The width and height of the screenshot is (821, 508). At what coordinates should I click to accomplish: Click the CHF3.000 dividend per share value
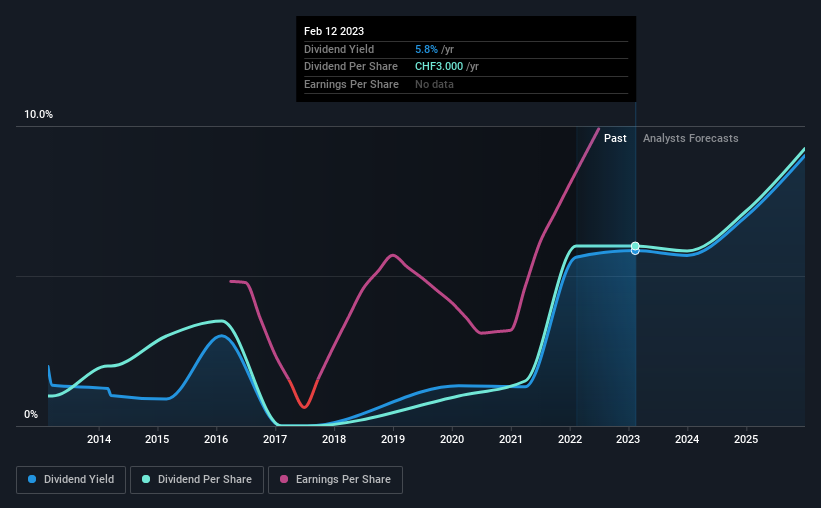tap(439, 67)
